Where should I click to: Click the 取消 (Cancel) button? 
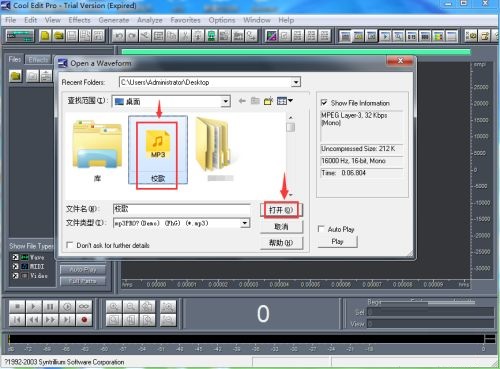click(x=281, y=227)
